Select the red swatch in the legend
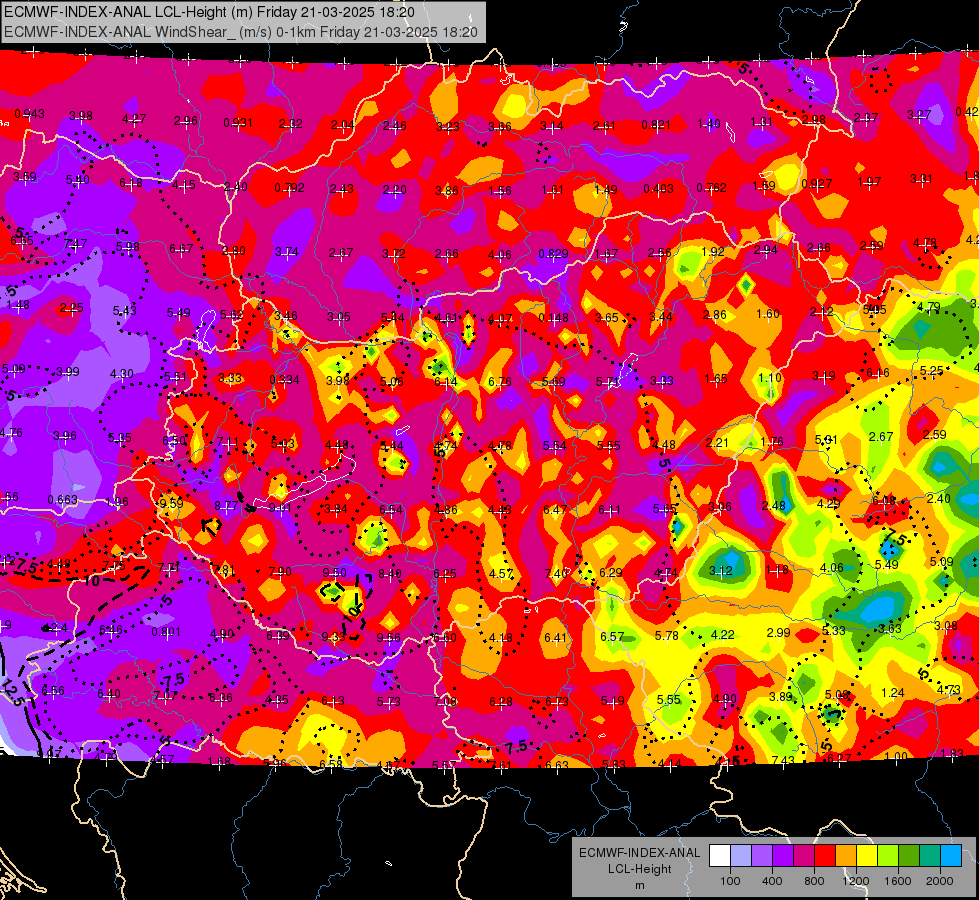Viewport: 979px width, 900px height. [x=824, y=856]
